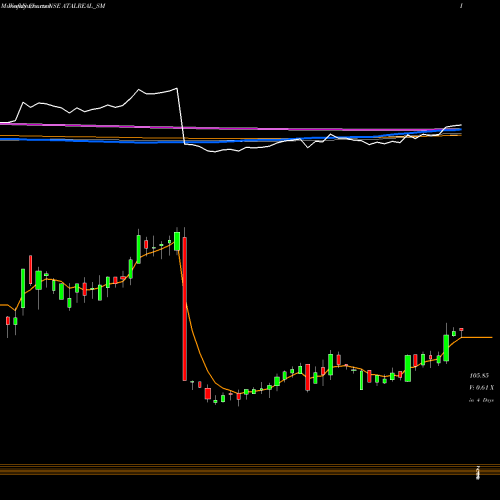Click the 'in 4 Days' label
The height and width of the screenshot is (500, 500).
click(x=481, y=400)
